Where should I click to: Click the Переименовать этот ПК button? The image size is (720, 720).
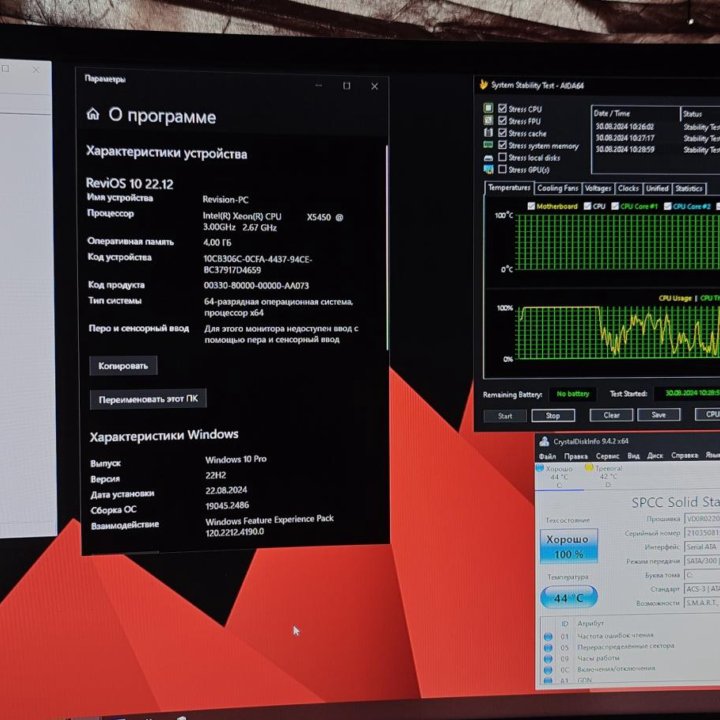(x=149, y=398)
